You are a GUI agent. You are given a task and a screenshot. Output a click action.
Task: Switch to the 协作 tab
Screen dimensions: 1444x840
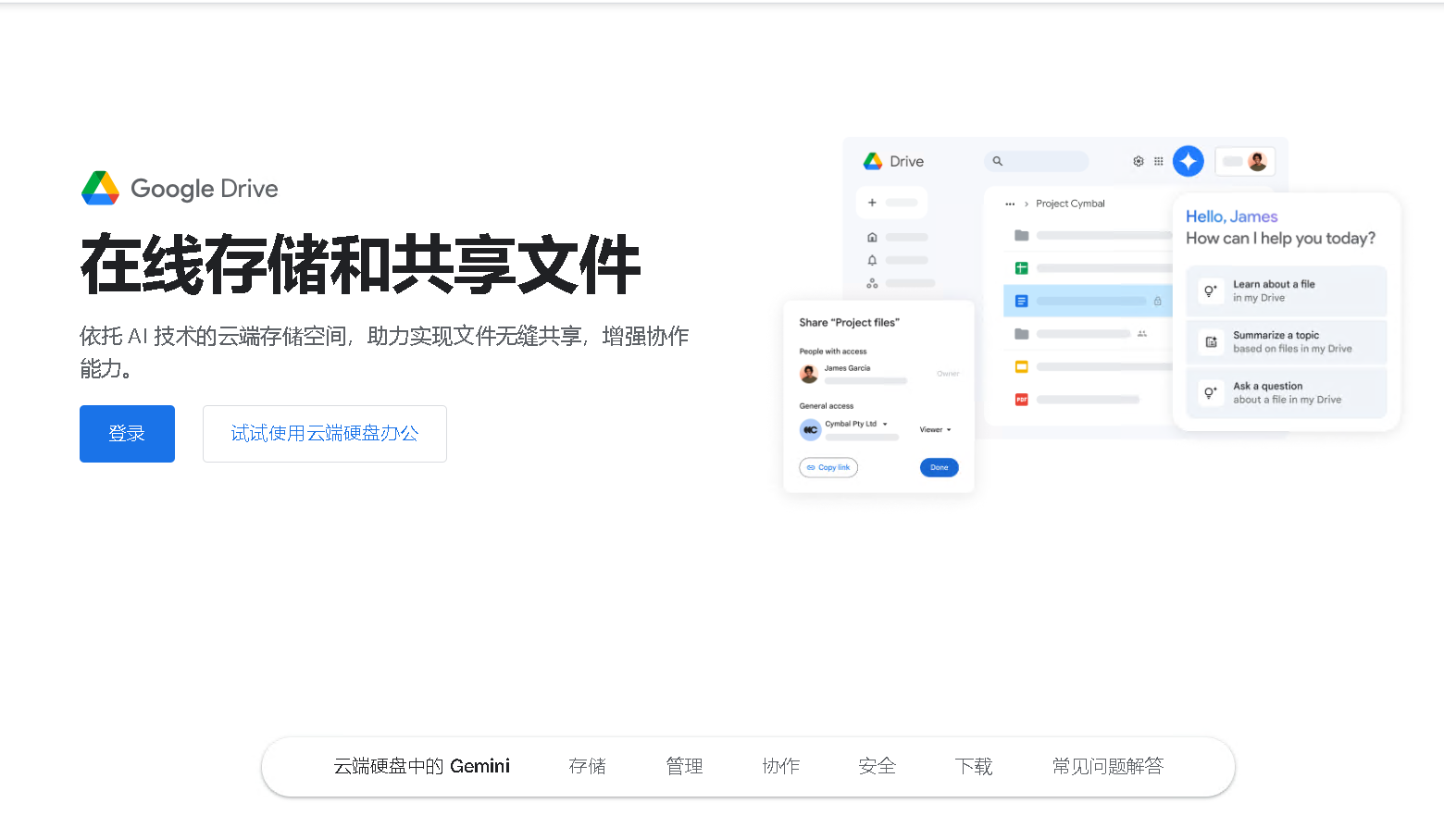(781, 766)
